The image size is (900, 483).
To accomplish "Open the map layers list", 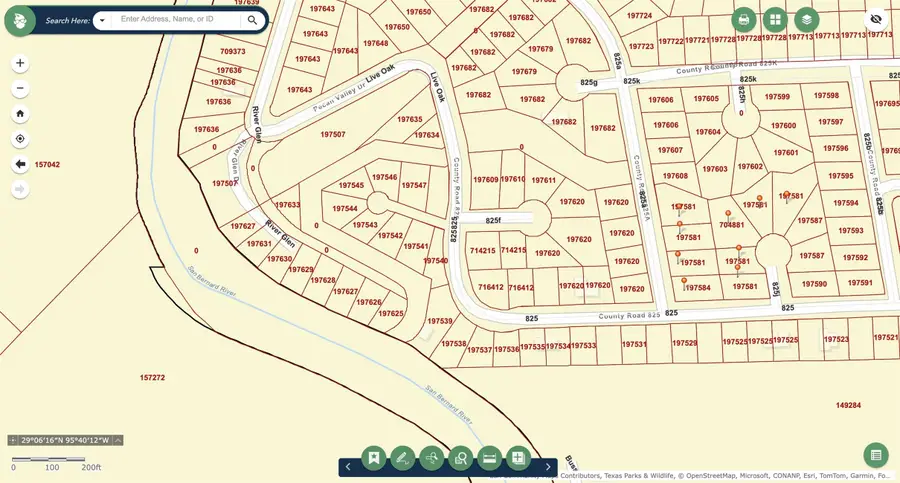I will [806, 20].
